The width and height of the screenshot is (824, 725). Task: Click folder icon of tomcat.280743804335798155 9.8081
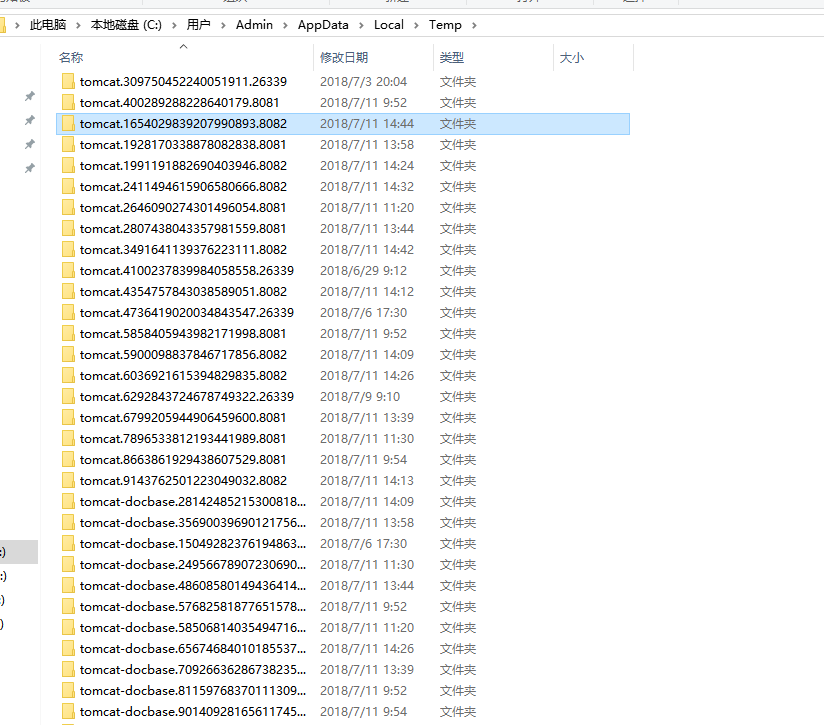pyautogui.click(x=68, y=229)
